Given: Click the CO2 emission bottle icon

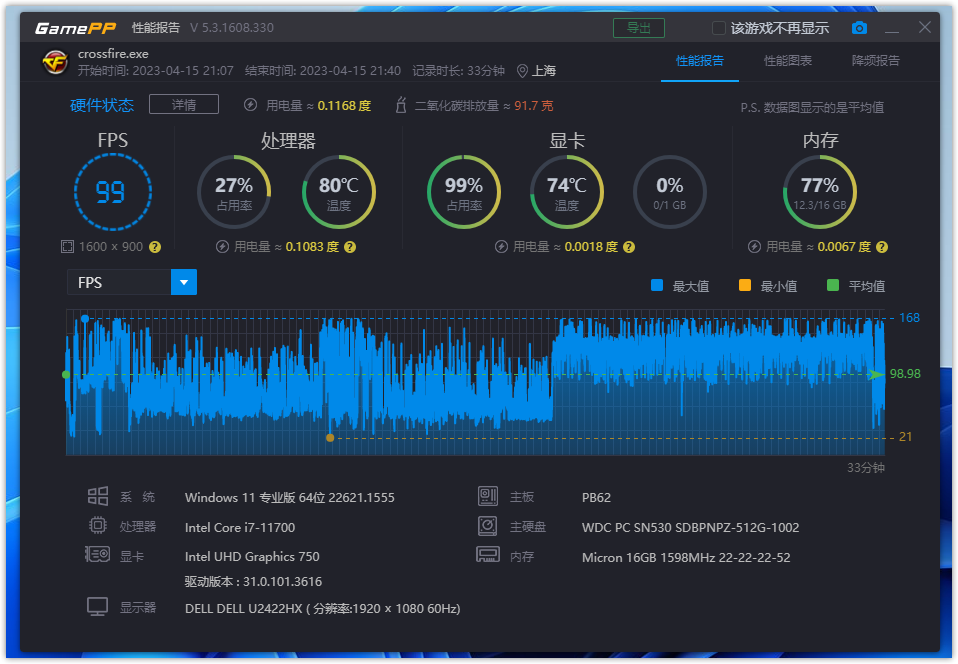Looking at the screenshot, I should click(401, 105).
